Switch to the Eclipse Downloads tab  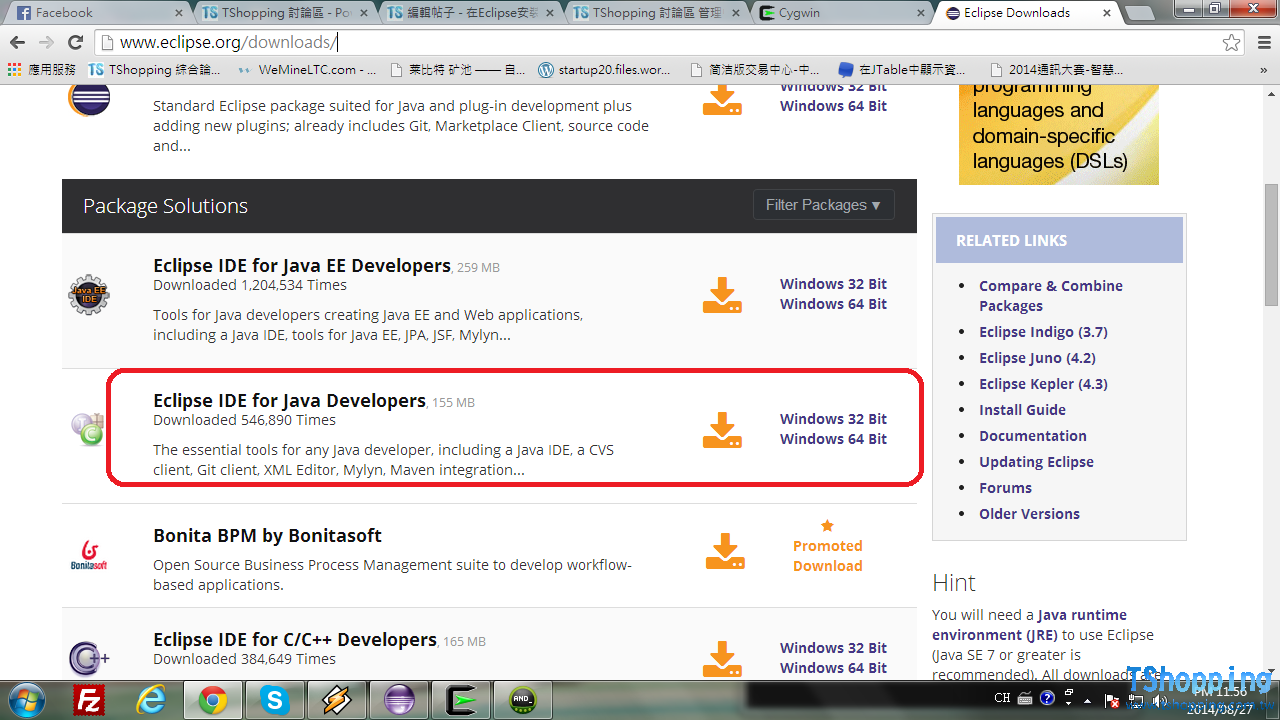pos(1029,13)
